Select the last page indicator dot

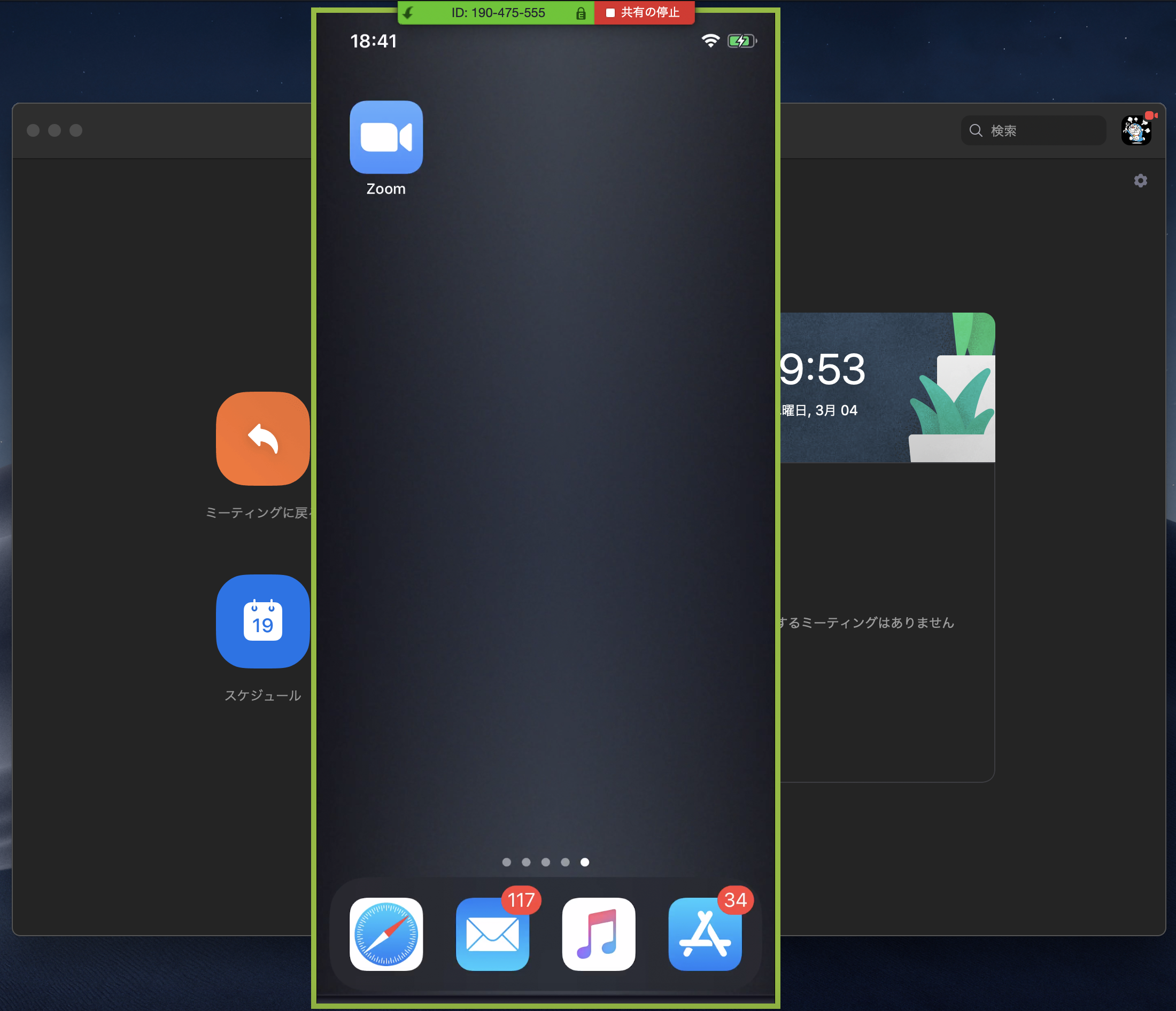(x=585, y=862)
